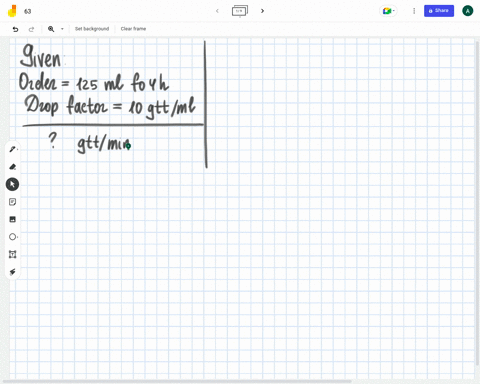Viewport: 480px width, 384px height.
Task: Click the Redo arrow
Action: pos(31,29)
